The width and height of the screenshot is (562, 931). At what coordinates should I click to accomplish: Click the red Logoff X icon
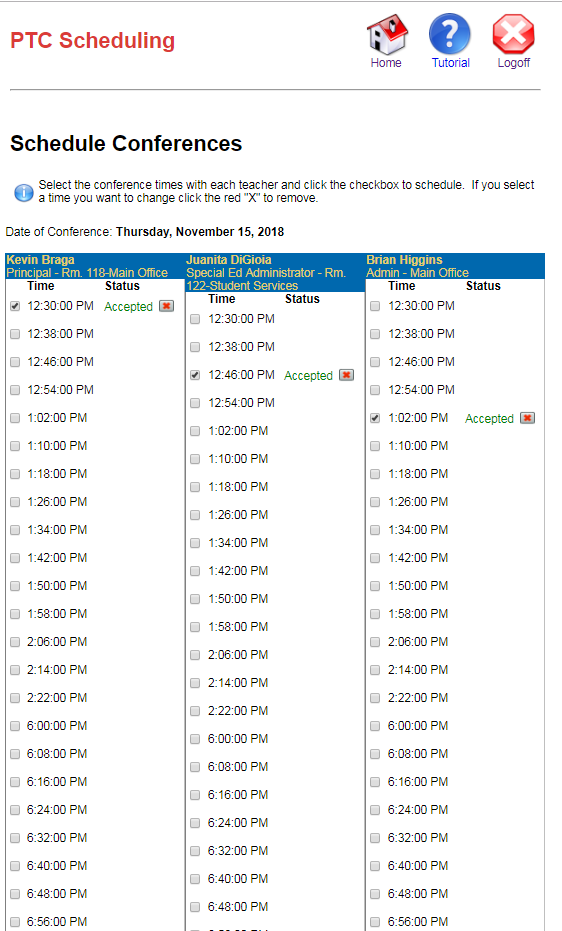click(x=513, y=34)
